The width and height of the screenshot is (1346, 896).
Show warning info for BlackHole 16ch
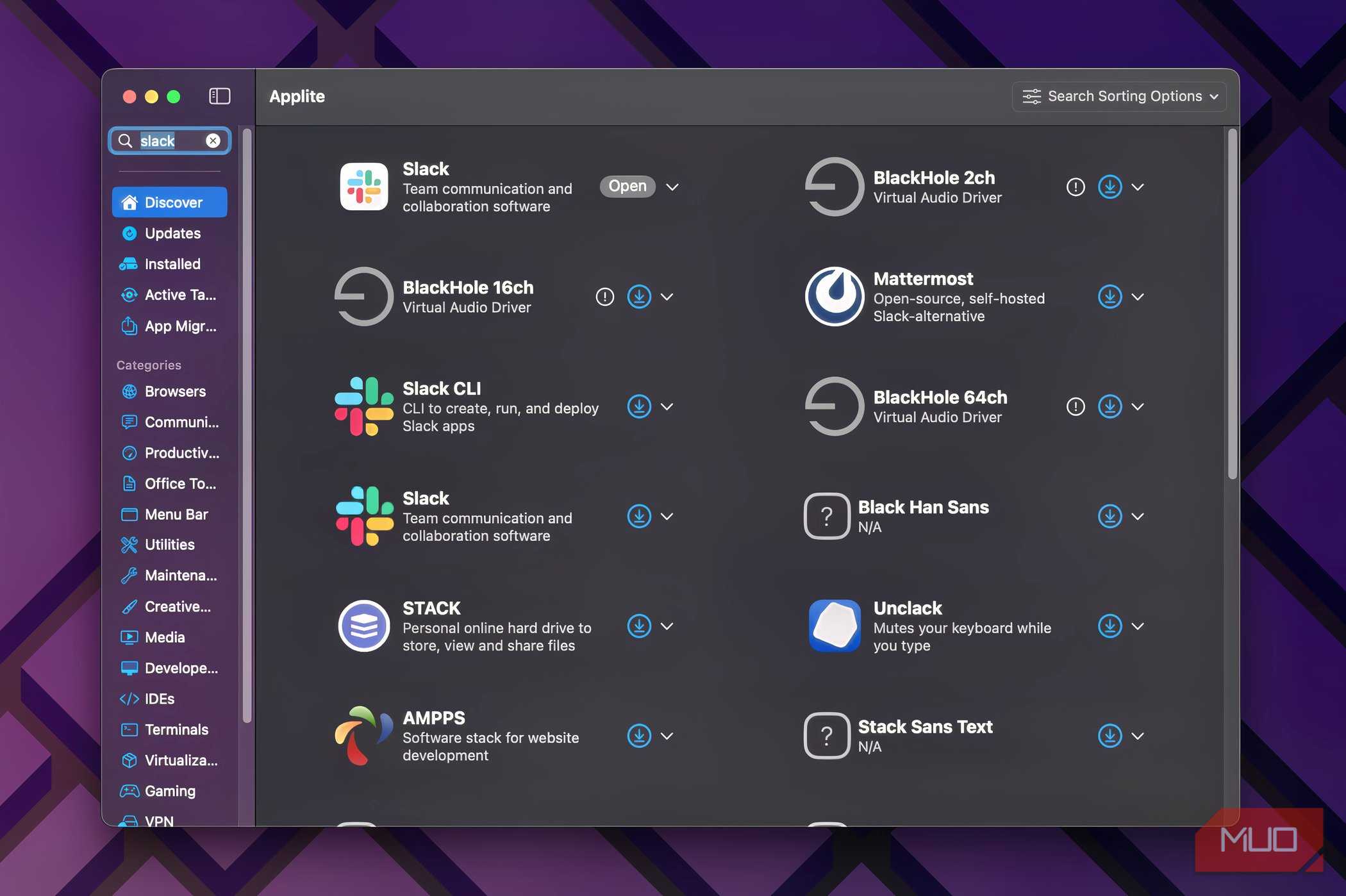click(x=604, y=297)
